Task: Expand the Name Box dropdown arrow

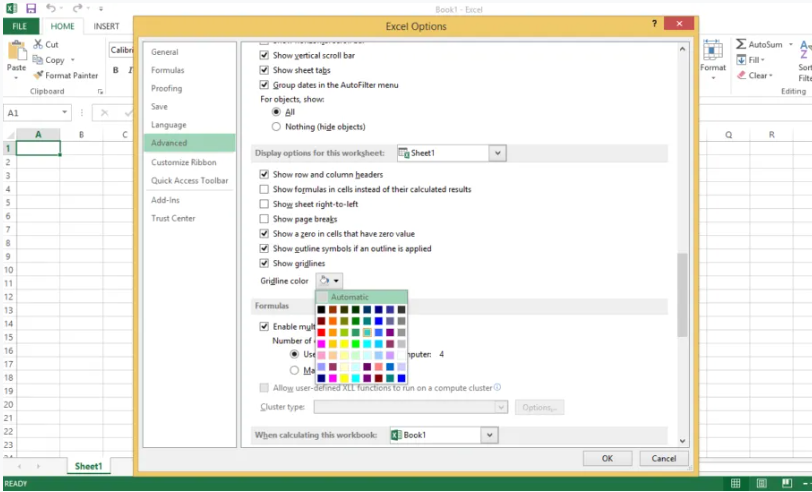Action: [x=65, y=113]
